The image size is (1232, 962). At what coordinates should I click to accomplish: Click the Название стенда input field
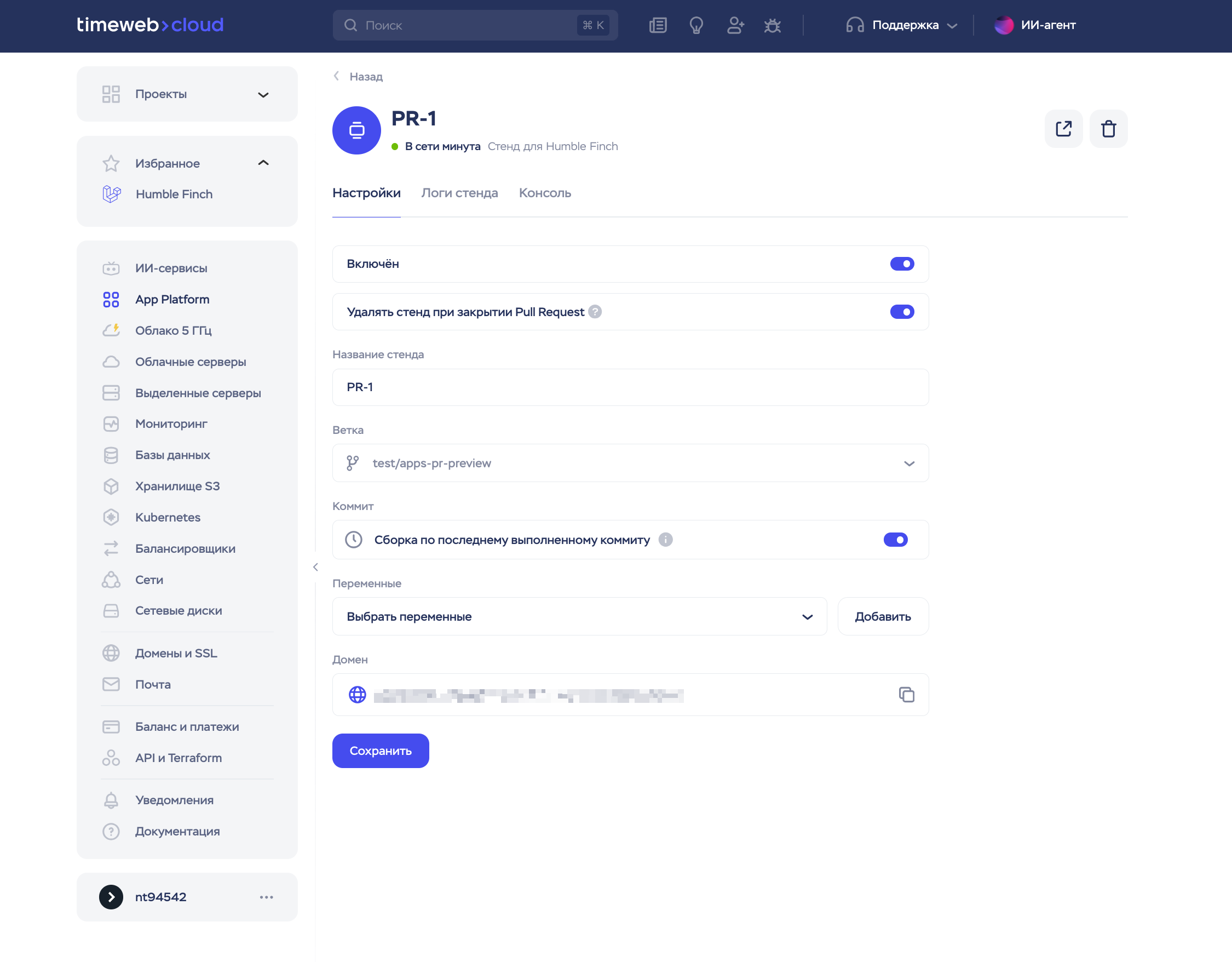pyautogui.click(x=630, y=387)
